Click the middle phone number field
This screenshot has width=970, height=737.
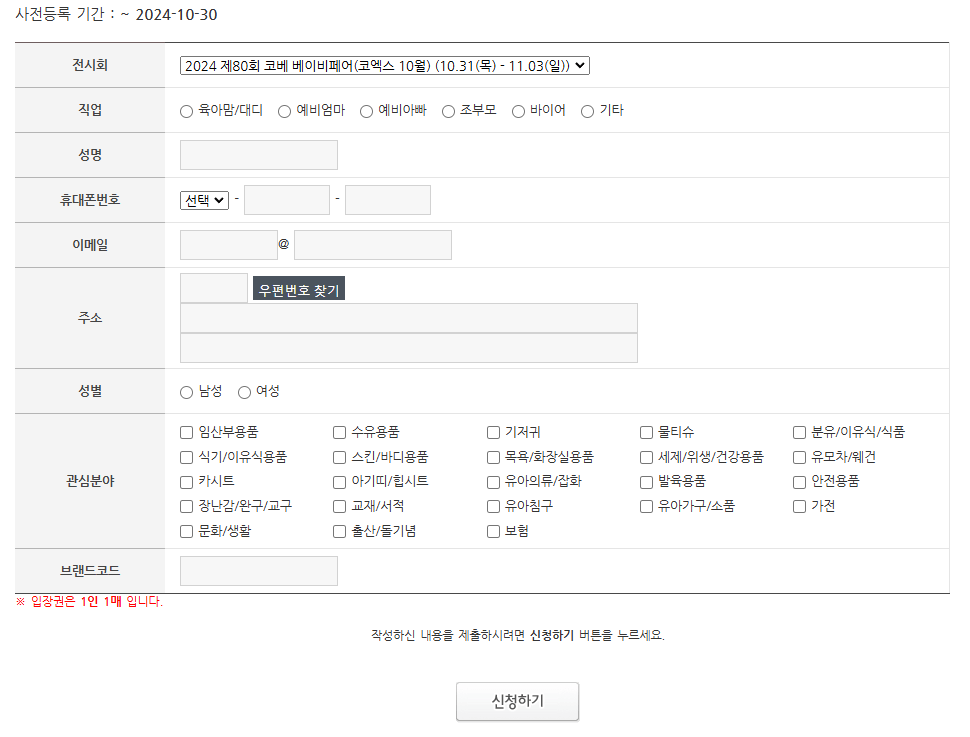point(287,200)
